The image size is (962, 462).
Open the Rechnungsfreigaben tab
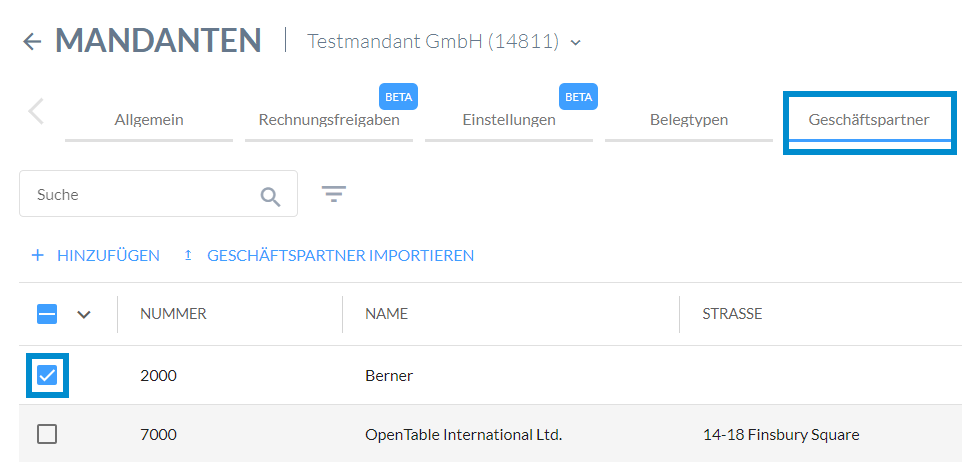(329, 120)
